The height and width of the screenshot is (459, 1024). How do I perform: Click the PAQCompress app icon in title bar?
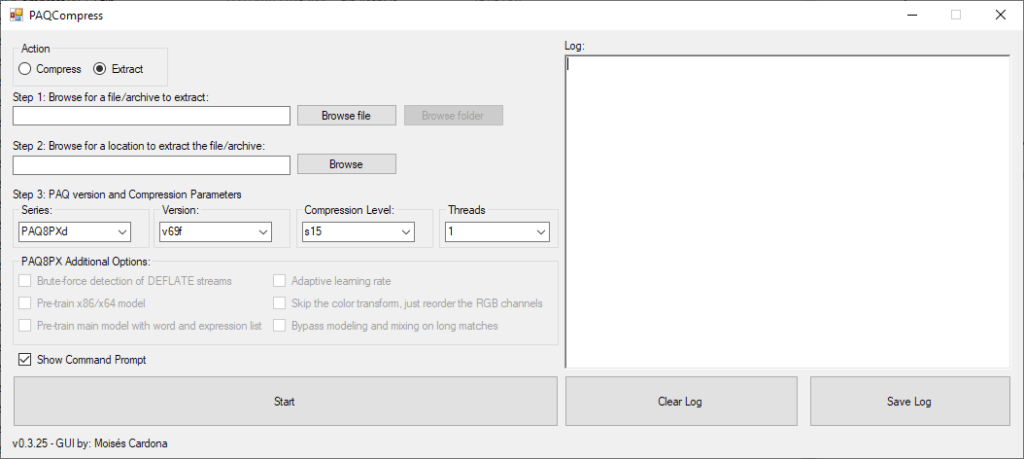[x=16, y=15]
